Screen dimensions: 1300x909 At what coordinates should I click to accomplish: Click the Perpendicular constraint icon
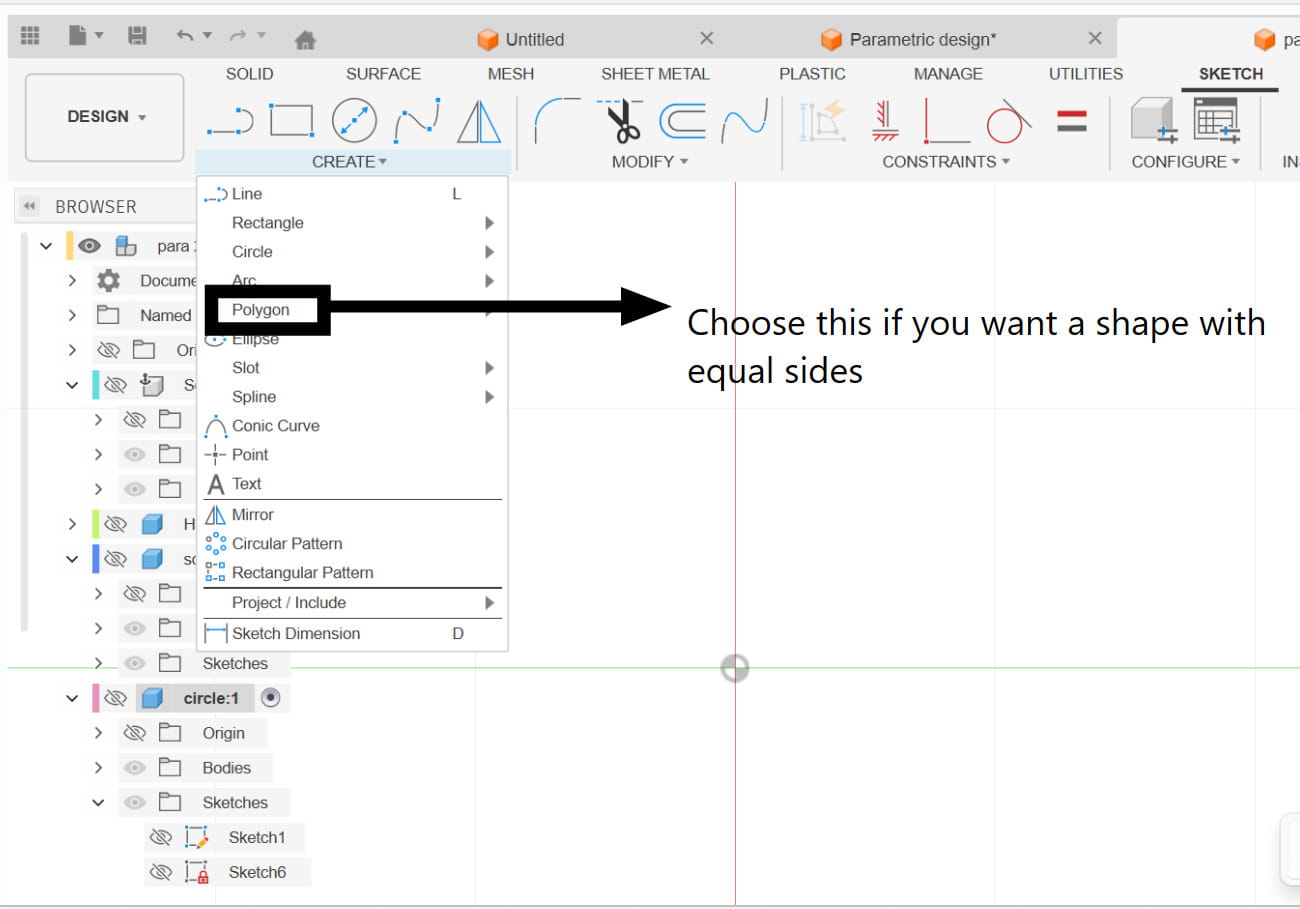coord(946,121)
